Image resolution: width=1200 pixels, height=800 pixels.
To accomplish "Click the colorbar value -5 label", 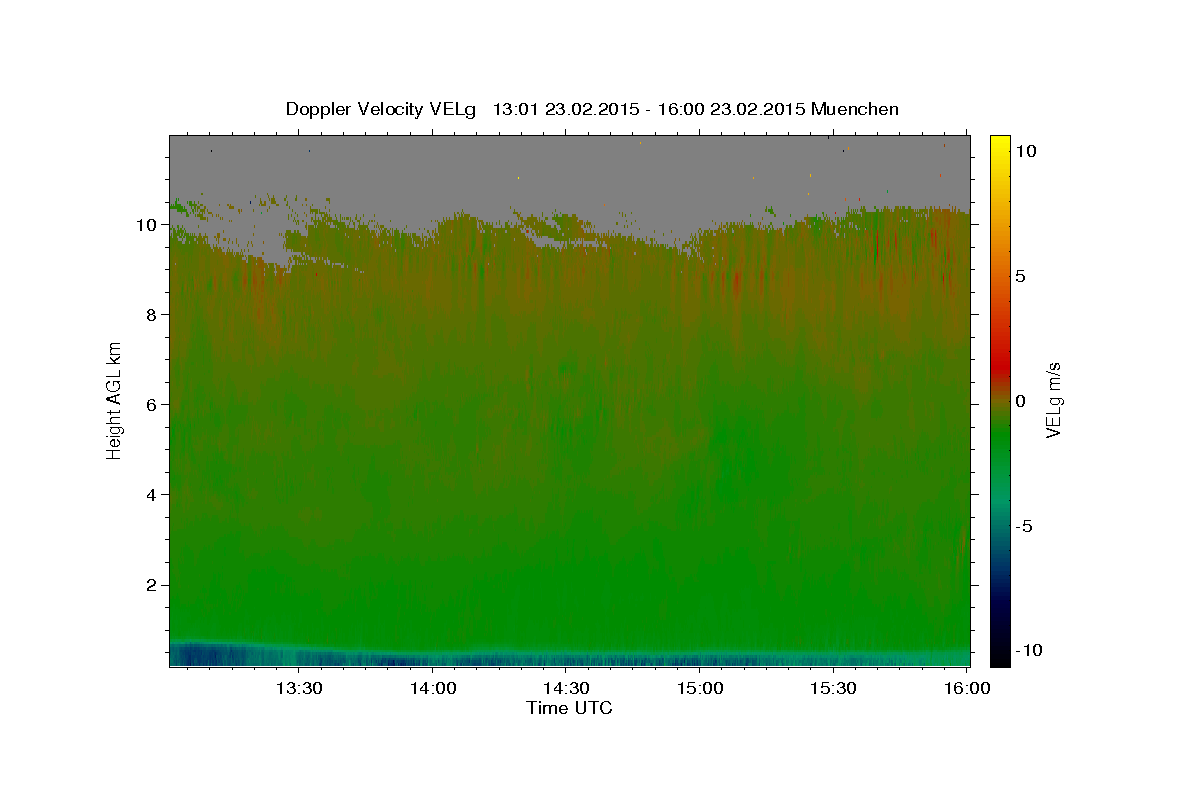I will pyautogui.click(x=1025, y=526).
